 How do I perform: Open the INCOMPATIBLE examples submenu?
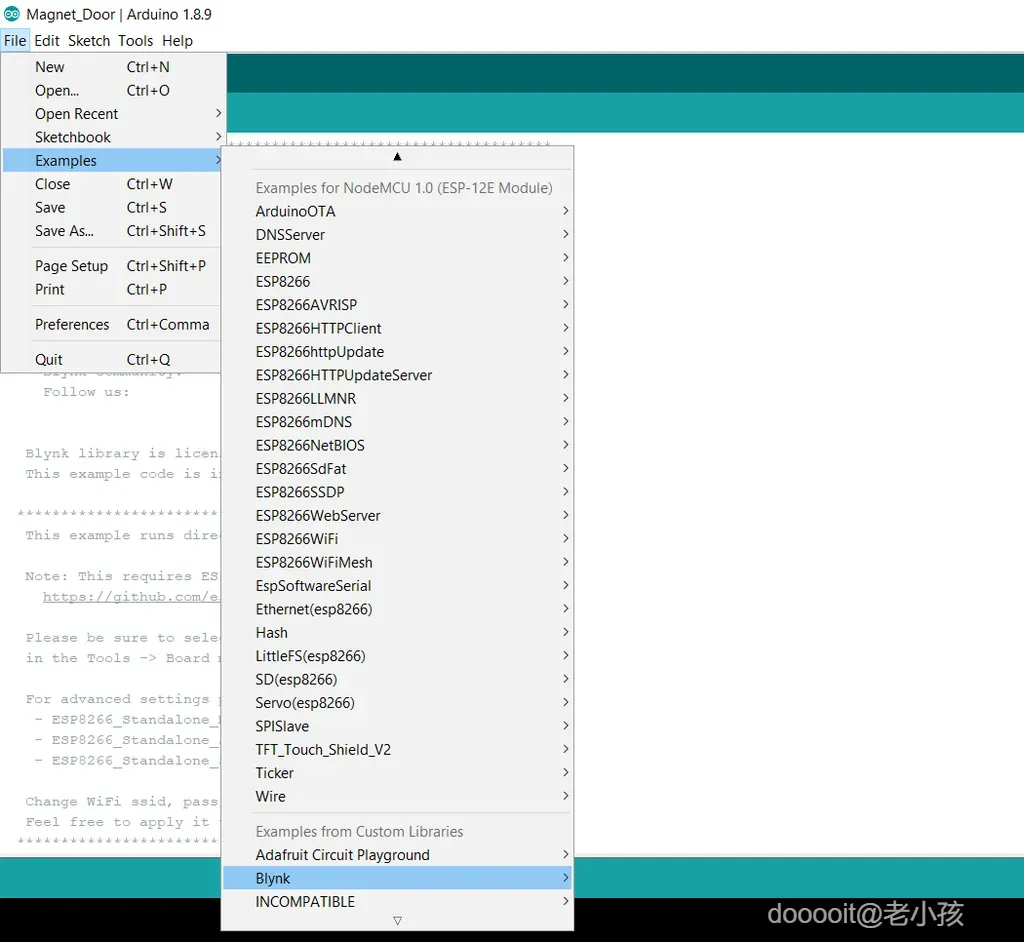click(397, 902)
